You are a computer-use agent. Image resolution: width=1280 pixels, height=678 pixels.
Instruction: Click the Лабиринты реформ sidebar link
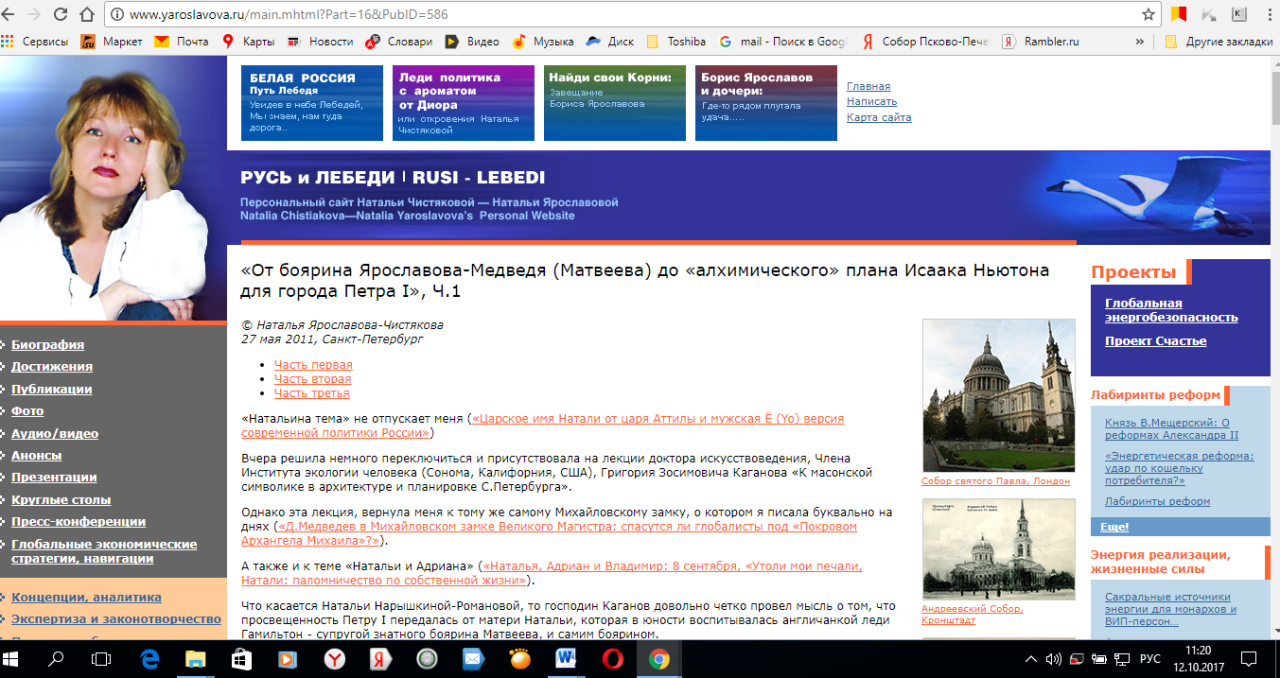click(1157, 501)
